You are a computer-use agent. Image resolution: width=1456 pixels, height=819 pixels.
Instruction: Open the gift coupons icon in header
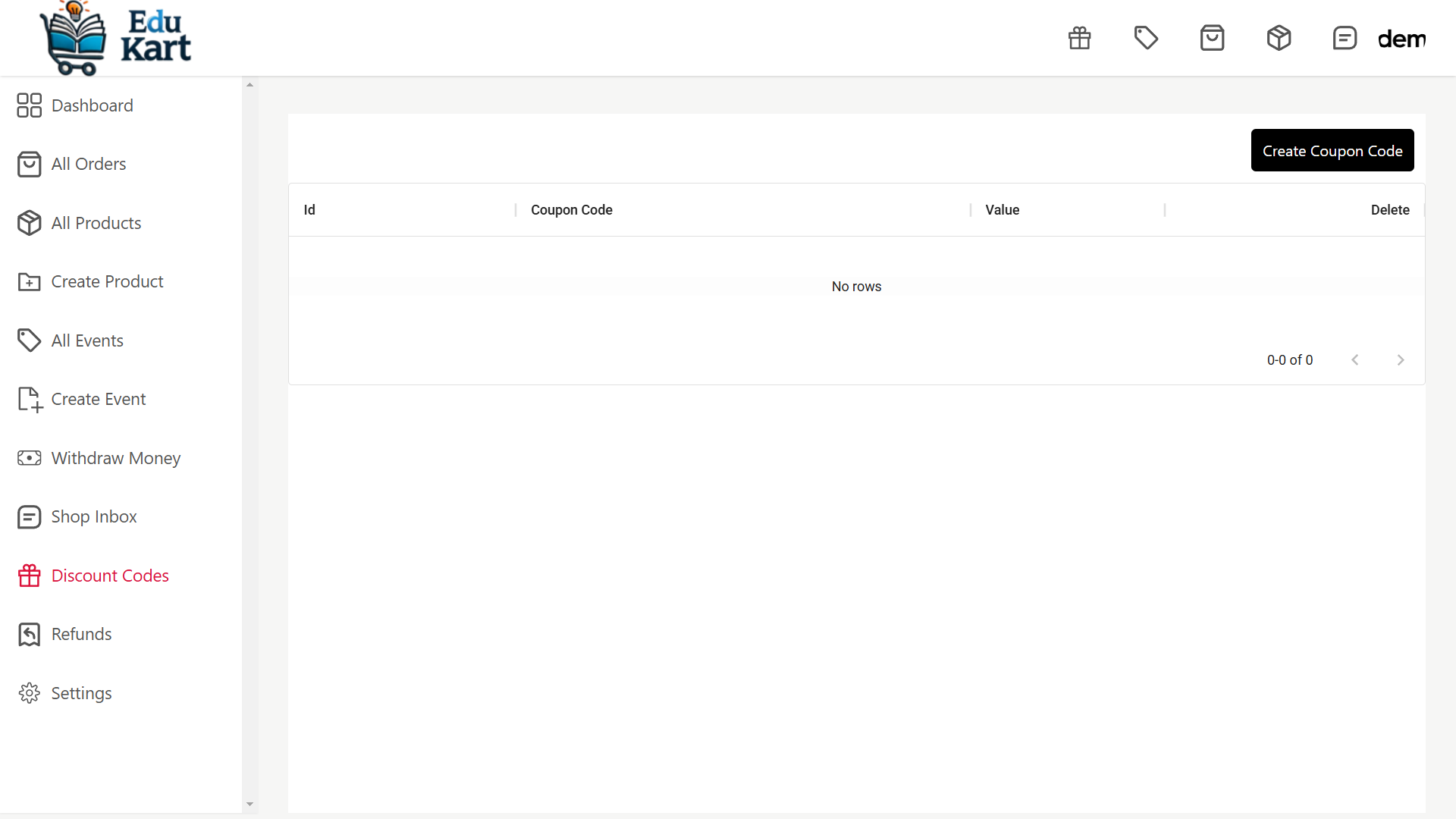1080,38
